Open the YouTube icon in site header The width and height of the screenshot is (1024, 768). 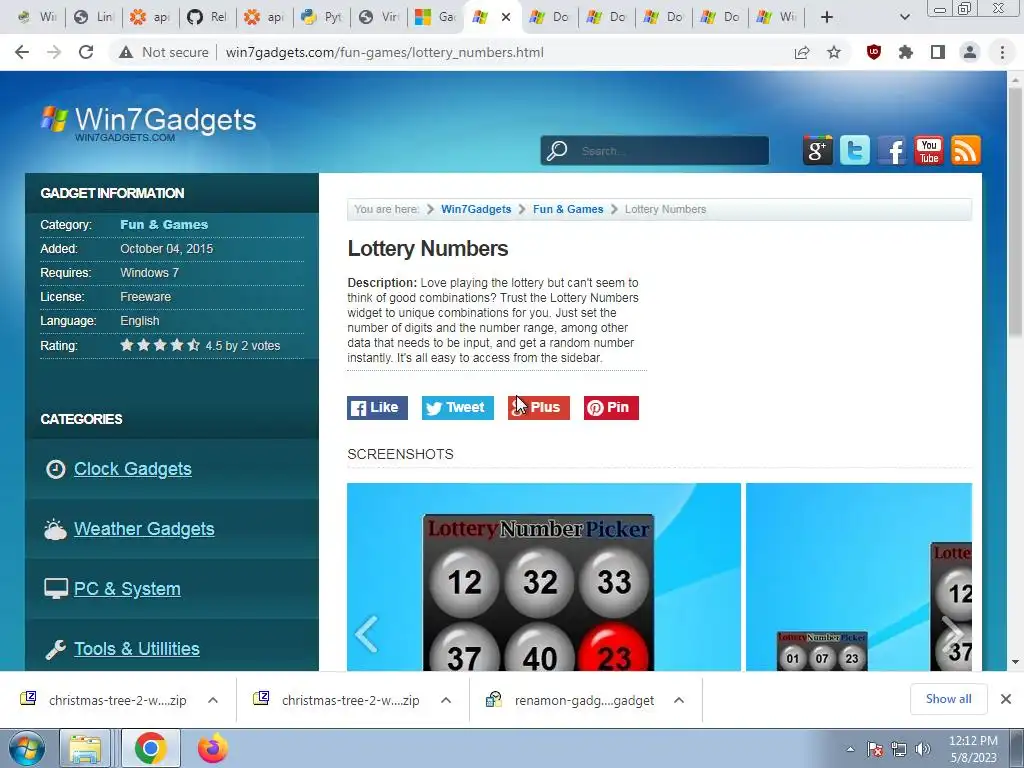click(x=929, y=150)
